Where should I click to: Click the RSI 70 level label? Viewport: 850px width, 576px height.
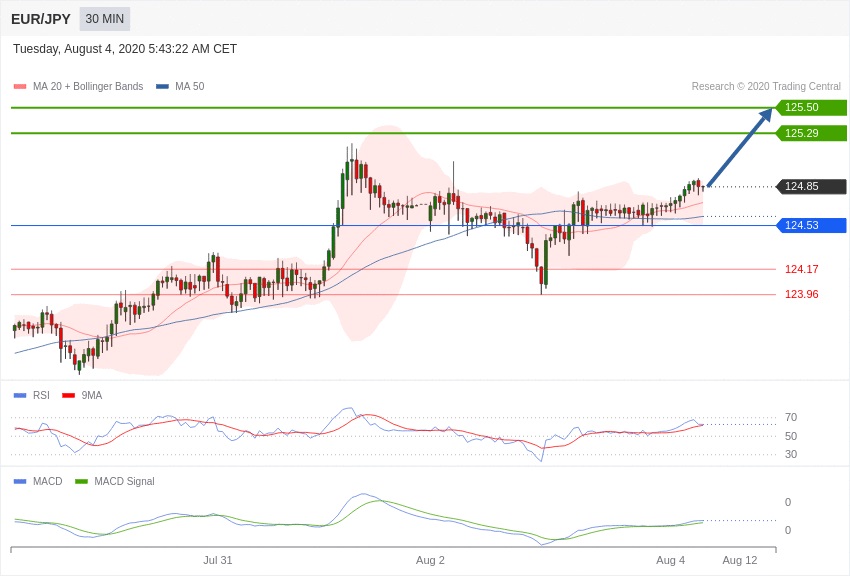click(791, 417)
